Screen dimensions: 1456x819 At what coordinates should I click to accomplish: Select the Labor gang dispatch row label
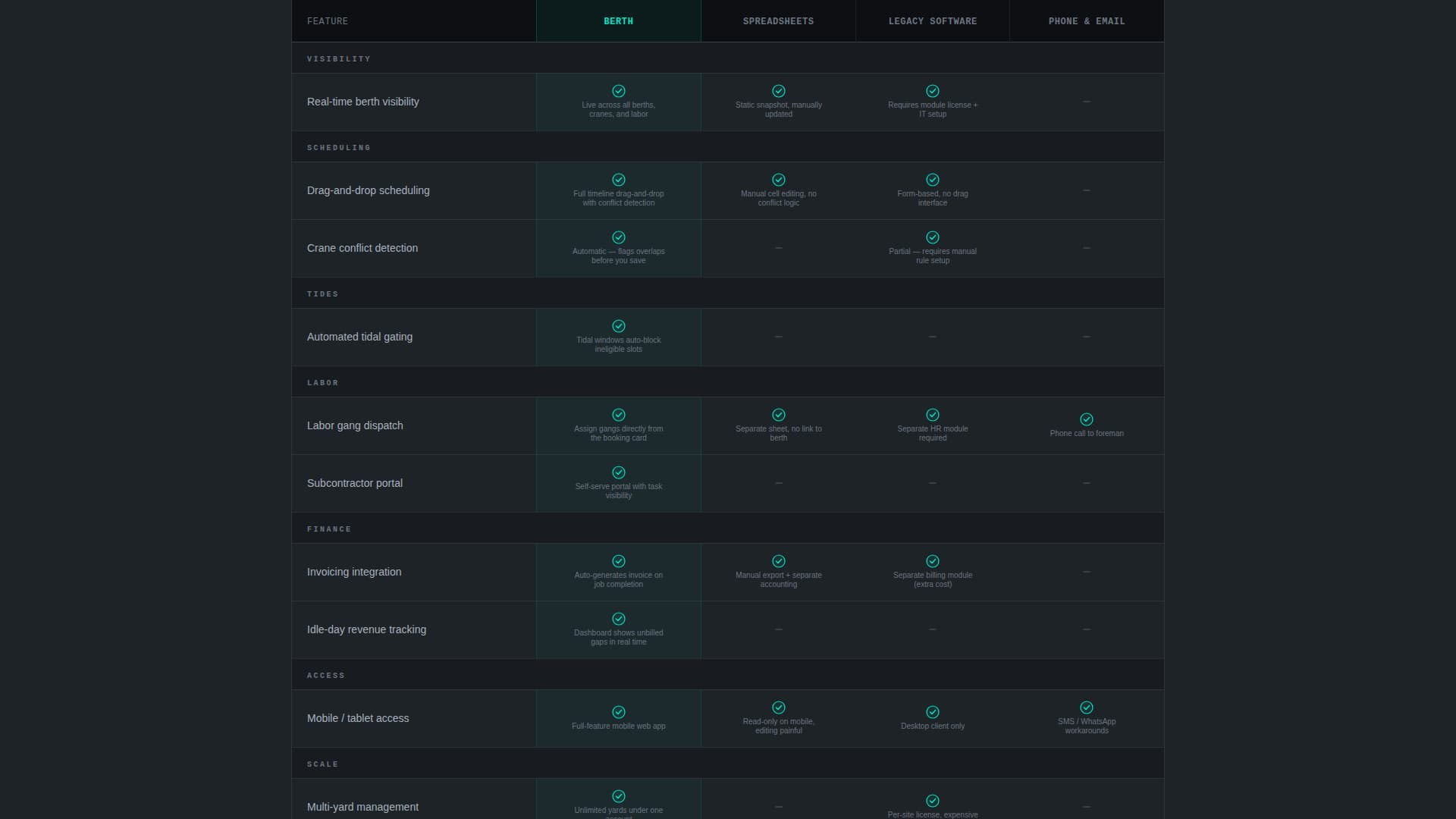coord(355,425)
